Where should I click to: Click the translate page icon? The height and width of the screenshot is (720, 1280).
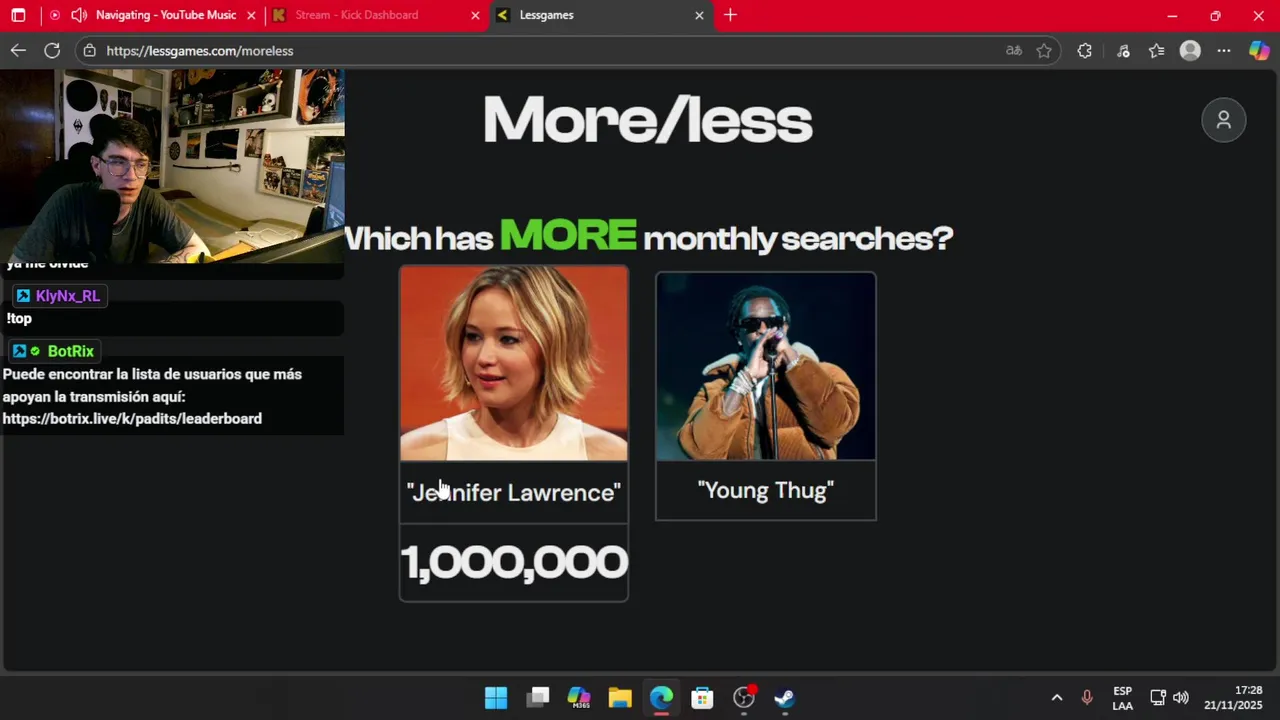click(1014, 50)
